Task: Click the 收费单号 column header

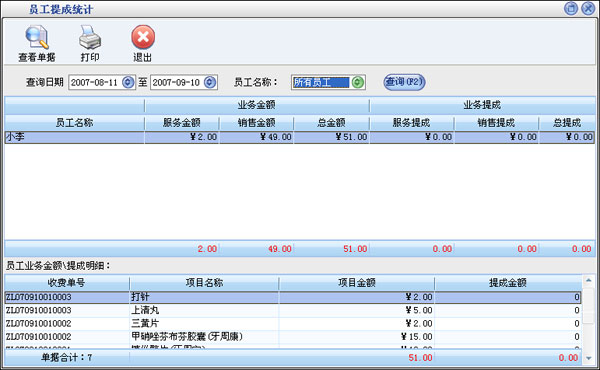Action: (67, 283)
